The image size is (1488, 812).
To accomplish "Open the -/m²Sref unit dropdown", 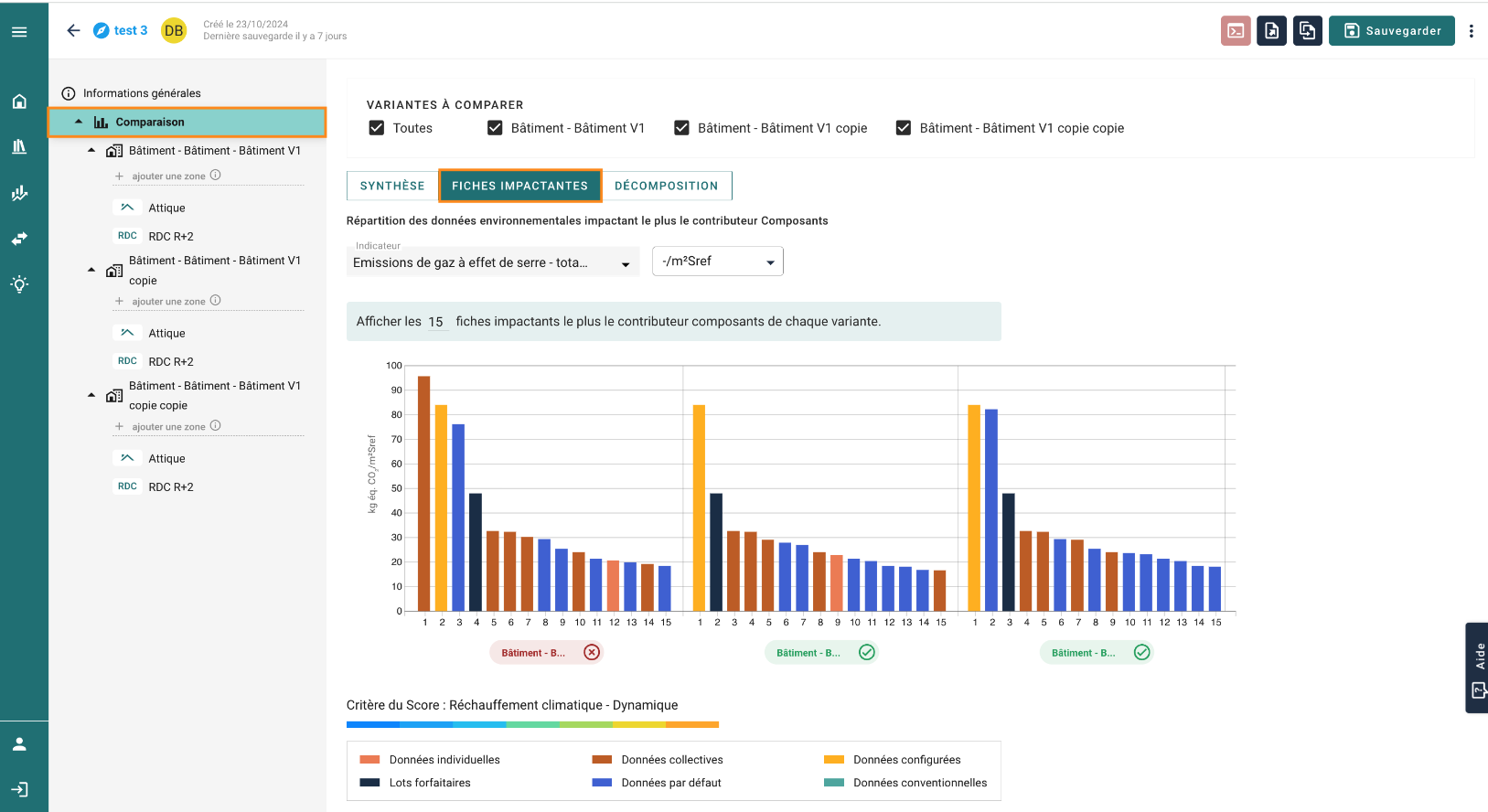I will coord(718,262).
